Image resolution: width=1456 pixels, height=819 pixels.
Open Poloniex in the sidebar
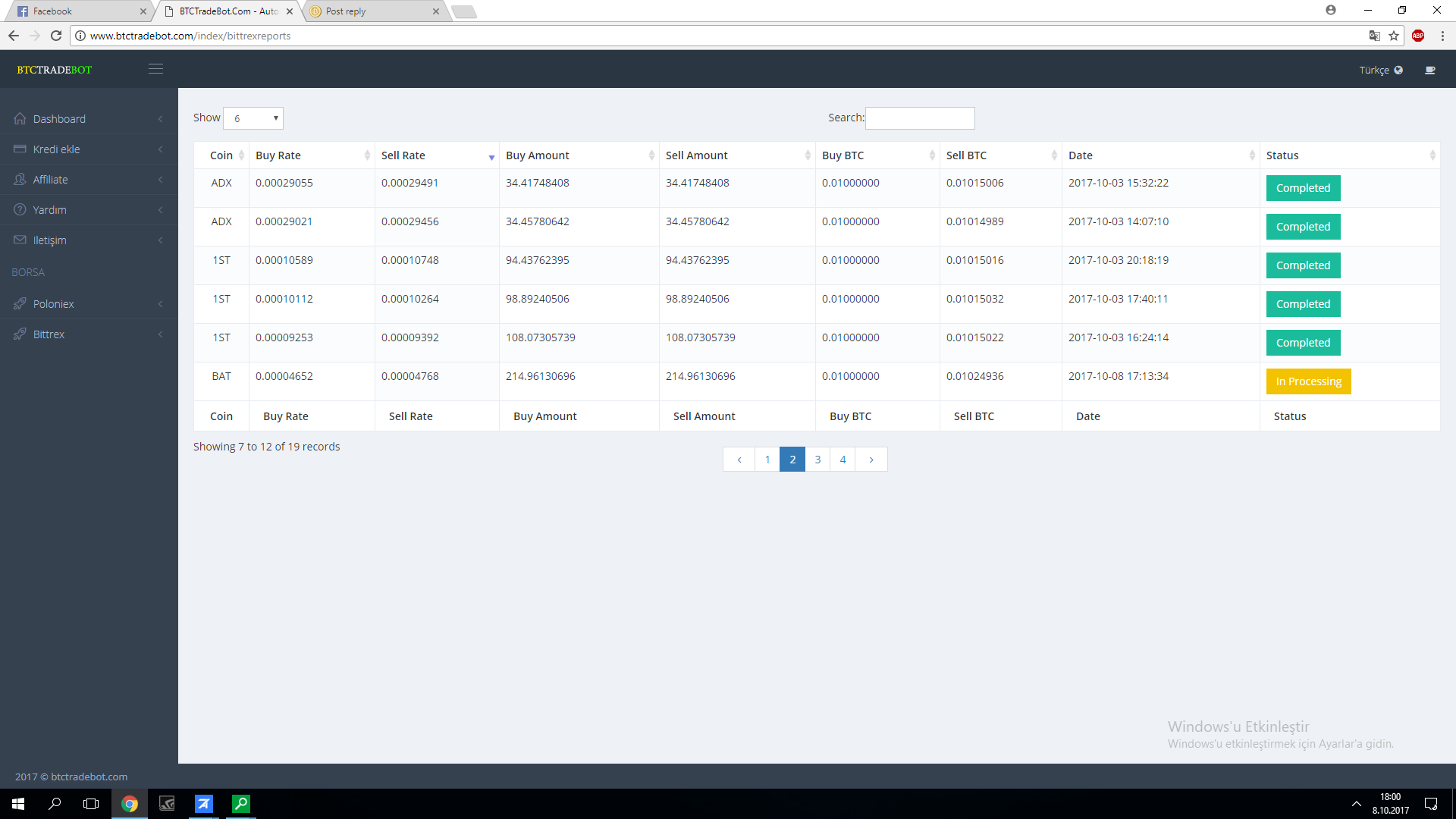pos(89,304)
